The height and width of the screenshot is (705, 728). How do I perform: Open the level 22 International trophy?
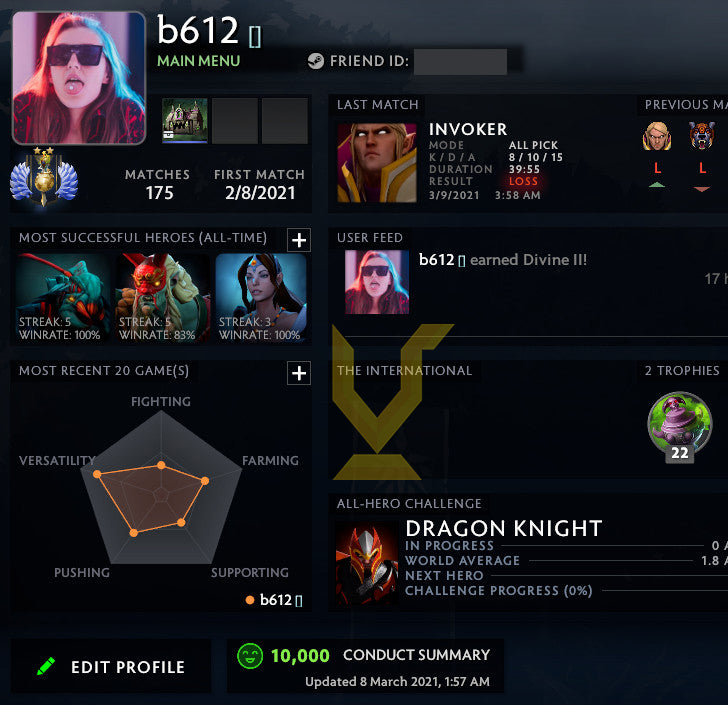pos(680,426)
